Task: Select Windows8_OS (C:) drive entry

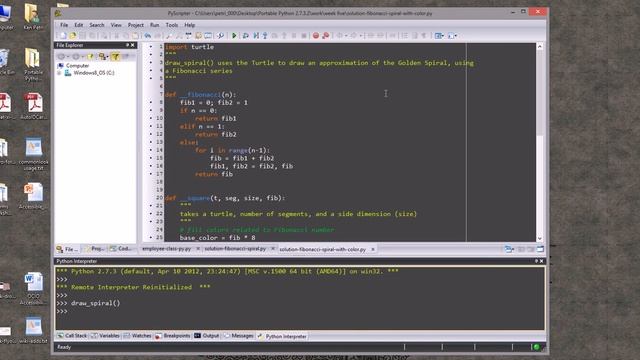Action: 94,73
